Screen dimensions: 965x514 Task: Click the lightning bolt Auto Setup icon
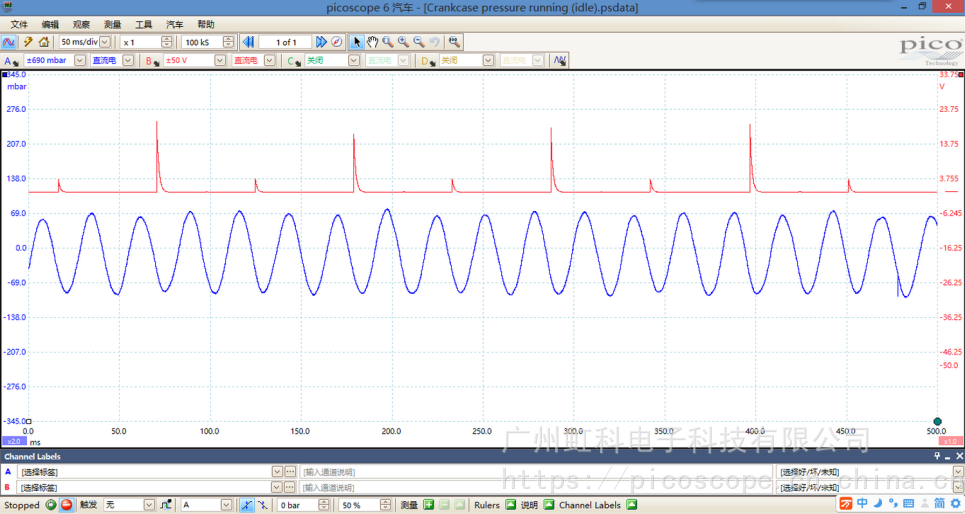pos(28,42)
